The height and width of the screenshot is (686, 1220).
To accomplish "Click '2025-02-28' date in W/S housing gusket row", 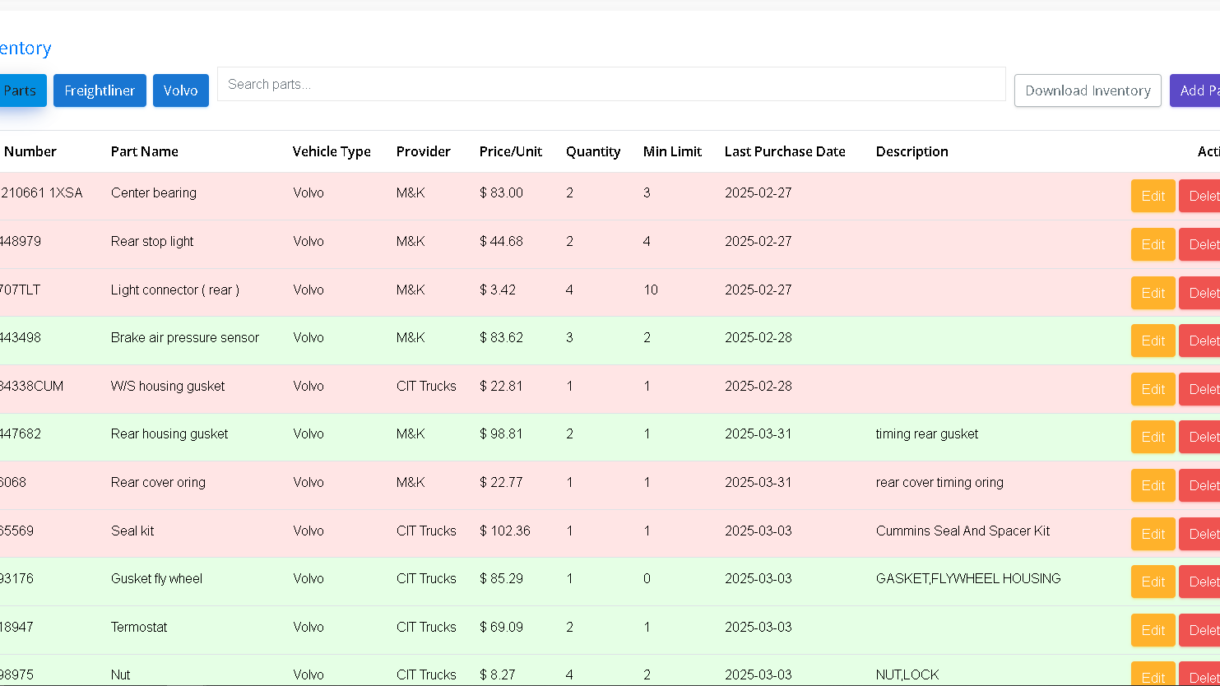I will click(x=758, y=386).
